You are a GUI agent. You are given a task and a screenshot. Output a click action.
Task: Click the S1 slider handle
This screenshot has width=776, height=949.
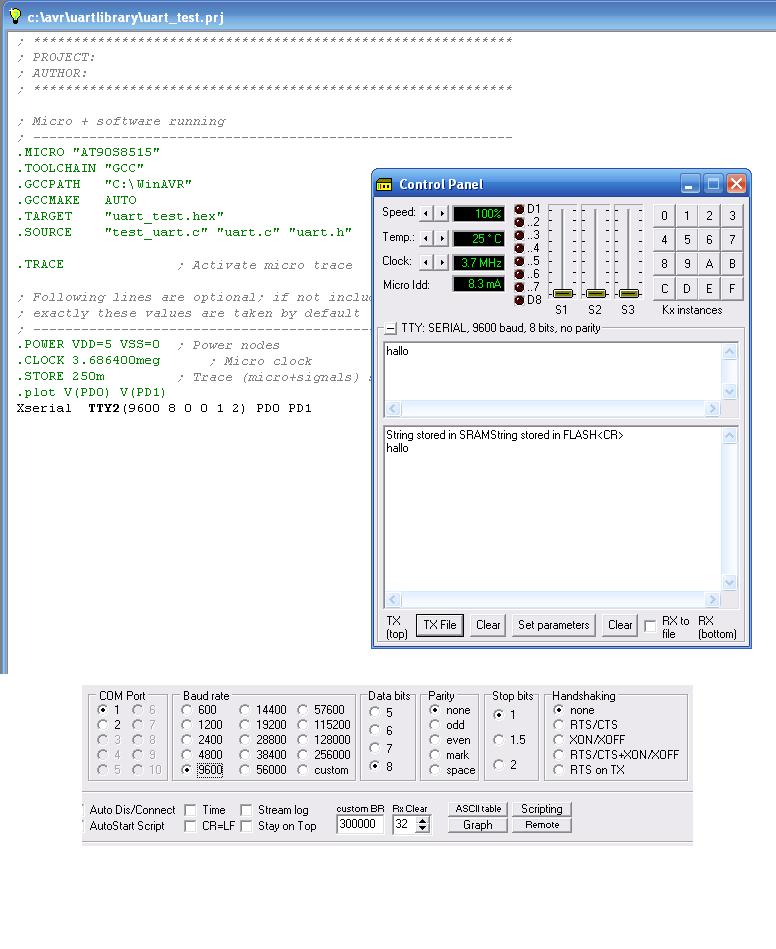click(x=563, y=294)
